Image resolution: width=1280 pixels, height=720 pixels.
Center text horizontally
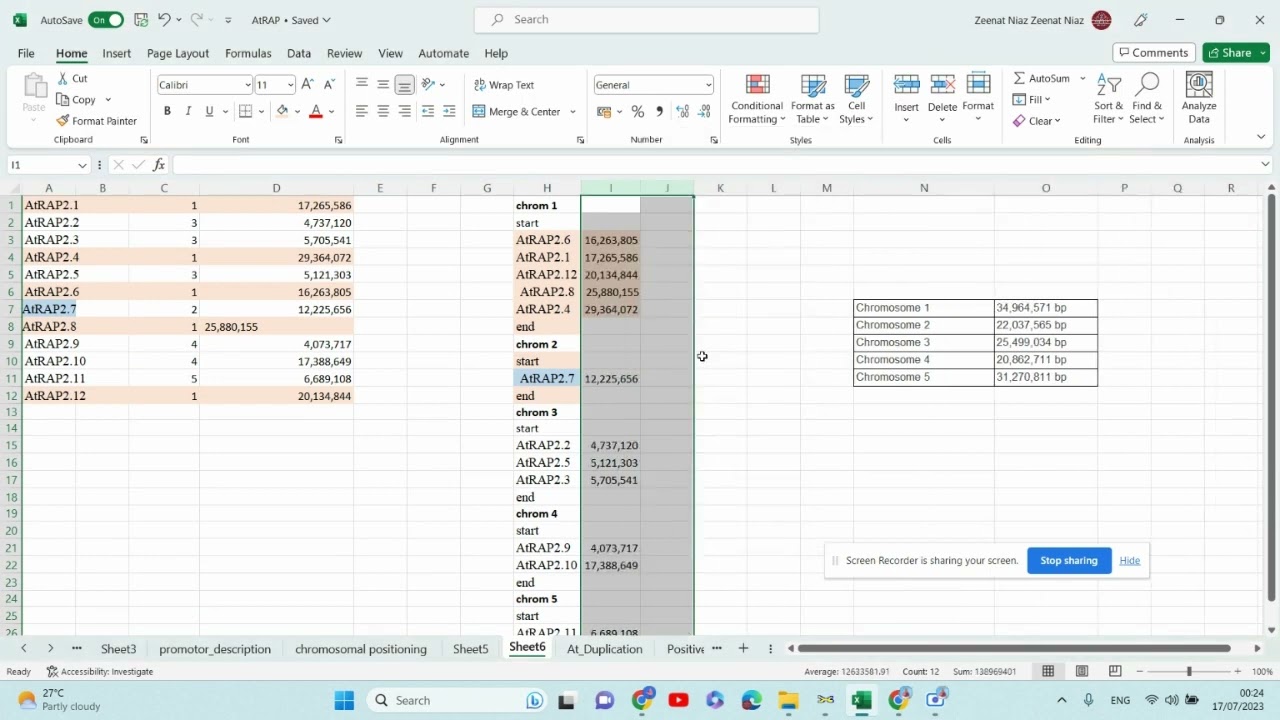[x=383, y=111]
